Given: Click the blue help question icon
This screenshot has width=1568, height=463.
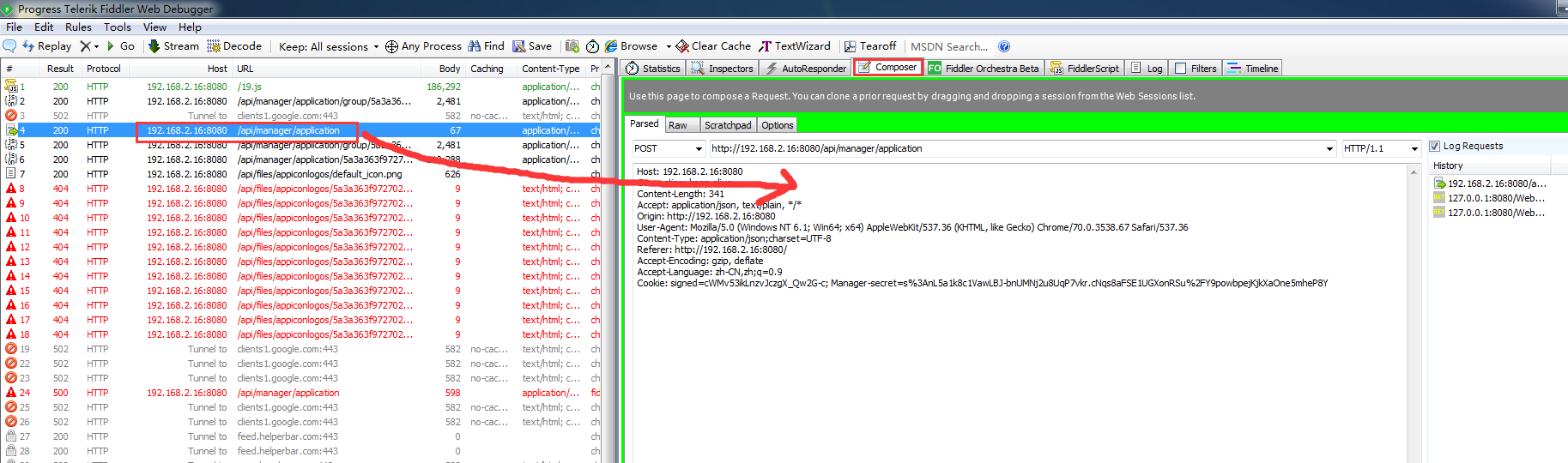Looking at the screenshot, I should click(x=1004, y=46).
